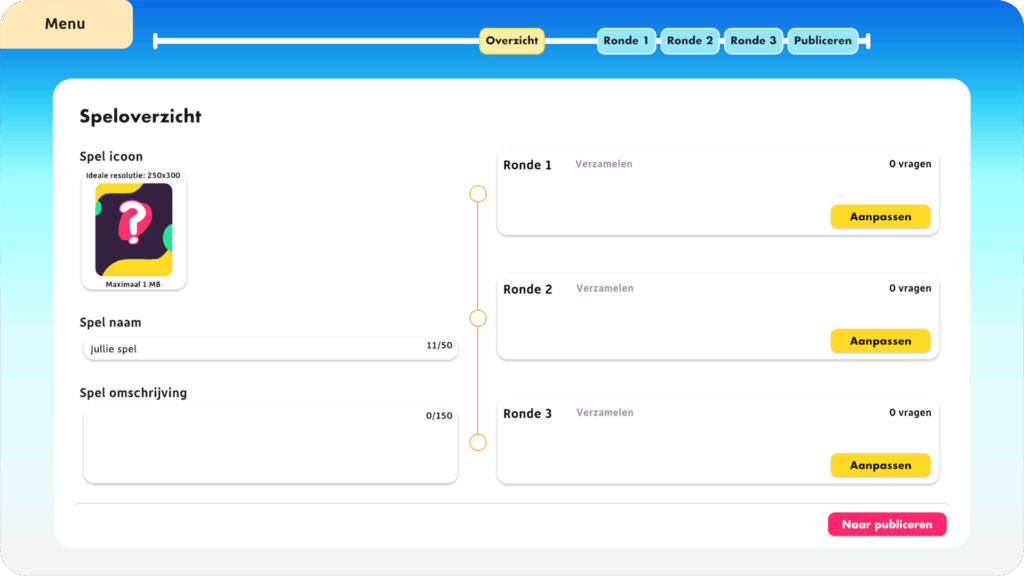
Task: Click Verzamelen label in Ronde 3 card
Action: (604, 412)
